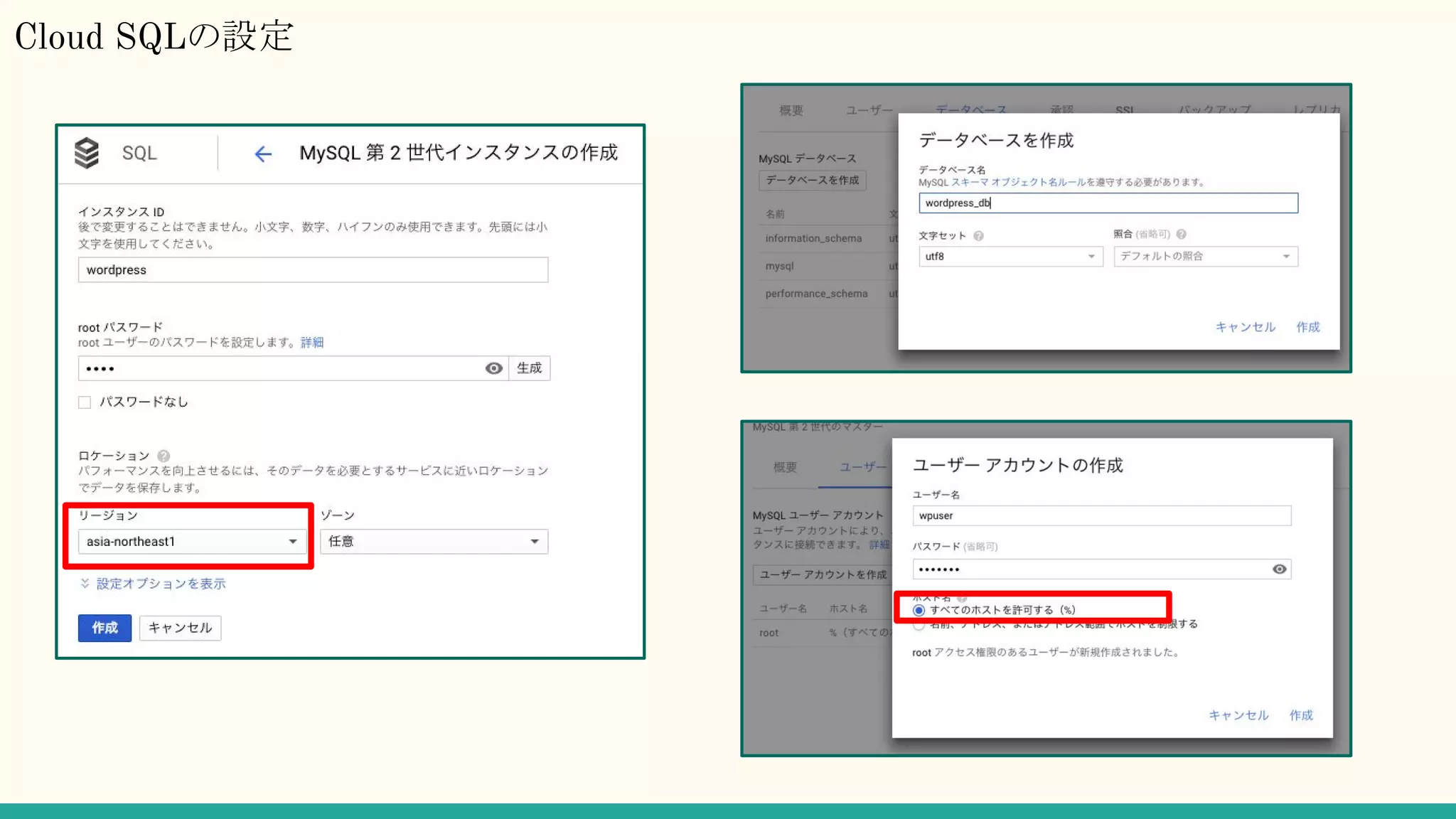Image resolution: width=1456 pixels, height=819 pixels.
Task: Open the ゾーン 任意 dropdown
Action: (434, 542)
